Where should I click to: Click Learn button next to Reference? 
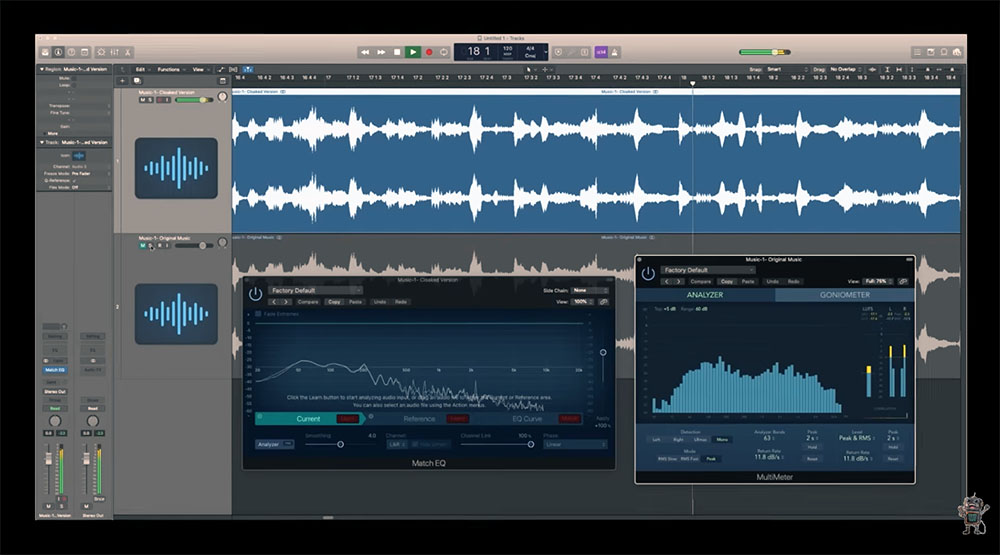(457, 419)
